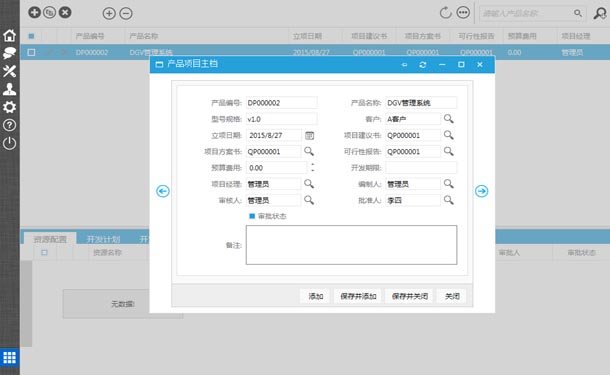Open the lookup for 批准人 field
Viewport: 610px width, 375px height.
pyautogui.click(x=449, y=200)
